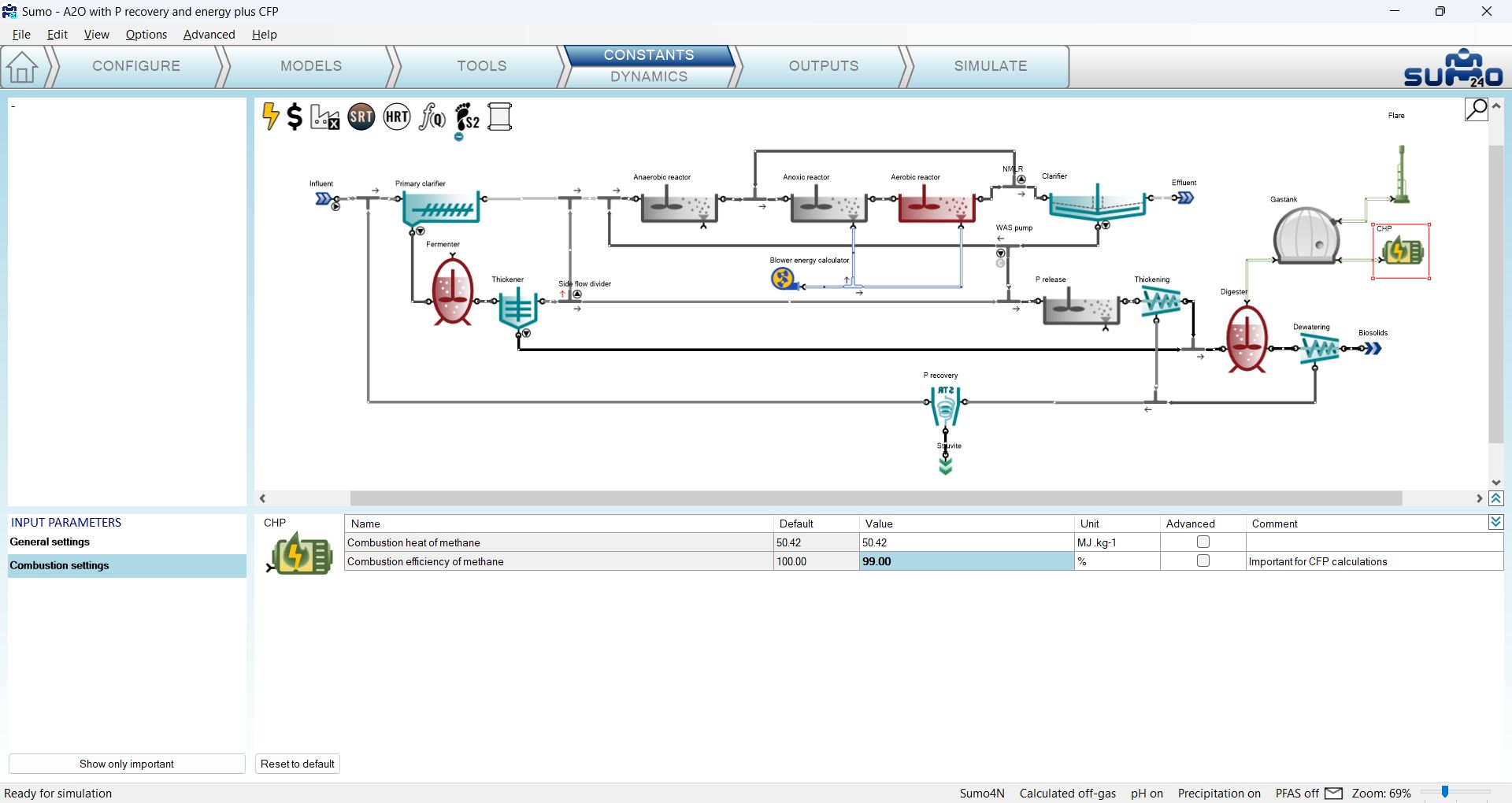The height and width of the screenshot is (803, 1512).
Task: Select the Thickener unit
Action: coord(517,308)
